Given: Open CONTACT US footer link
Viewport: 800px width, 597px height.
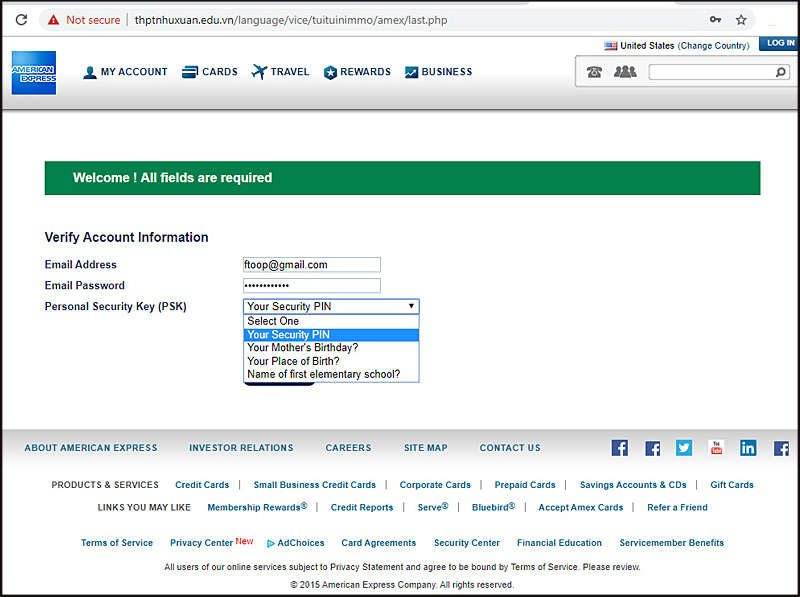Looking at the screenshot, I should tap(510, 448).
